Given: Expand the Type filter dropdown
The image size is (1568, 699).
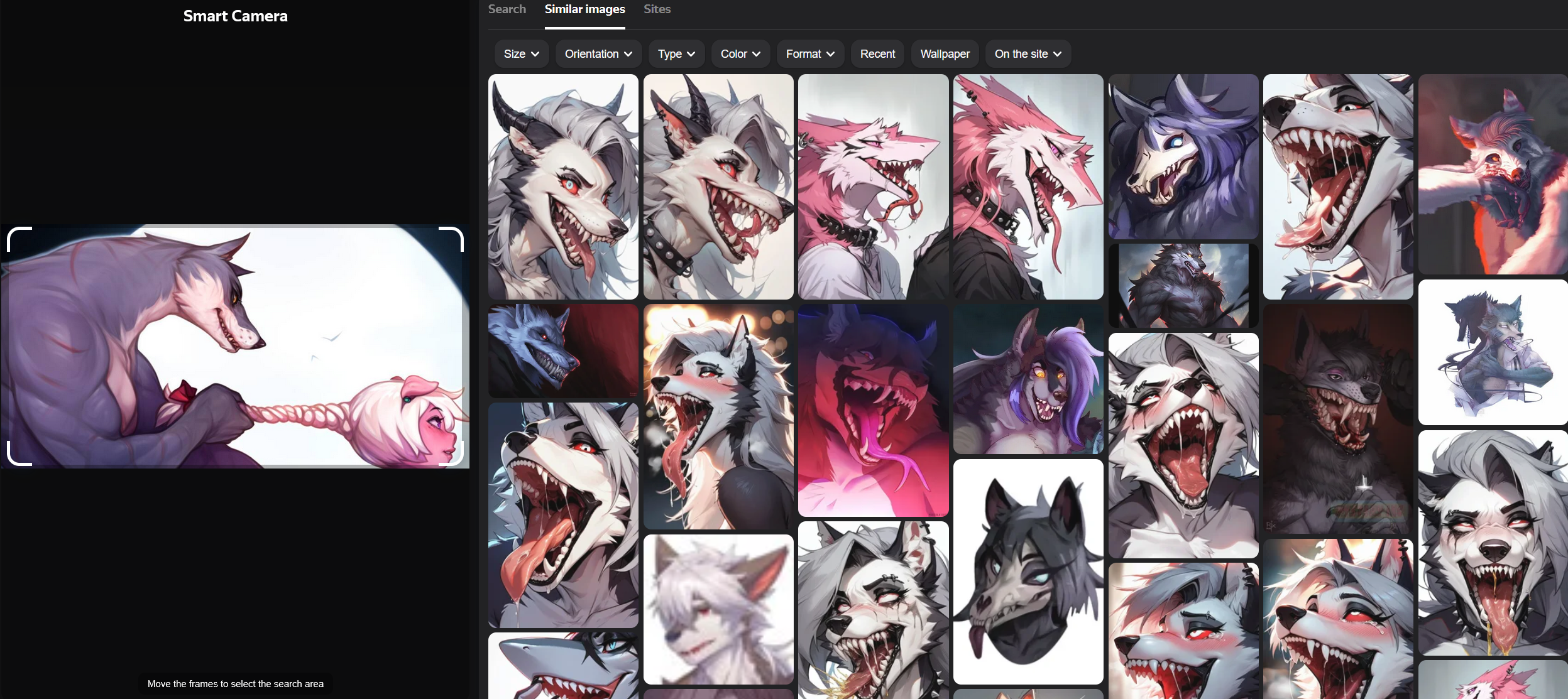Looking at the screenshot, I should point(676,54).
